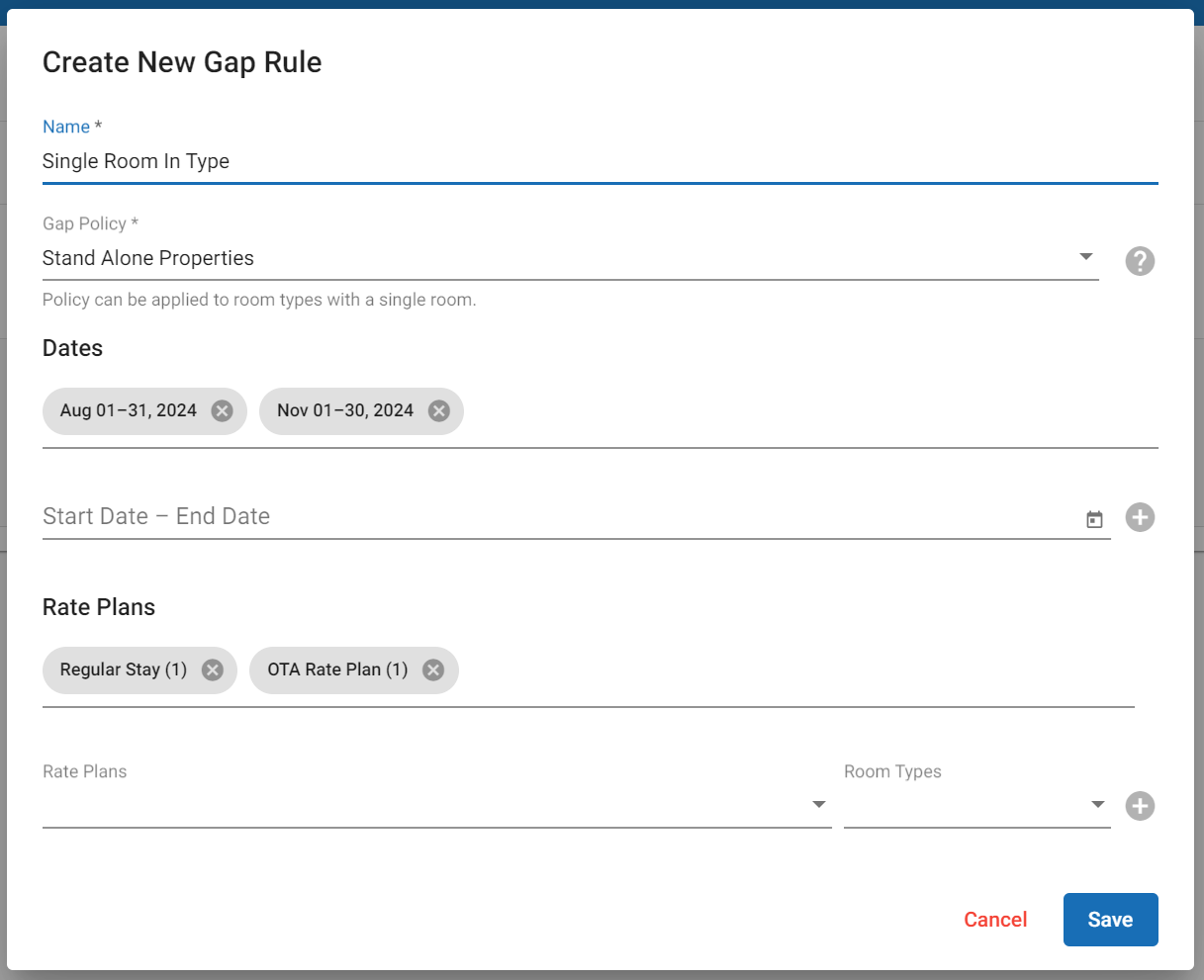Remove the Nov 01–30, 2024 date chip

[x=438, y=410]
